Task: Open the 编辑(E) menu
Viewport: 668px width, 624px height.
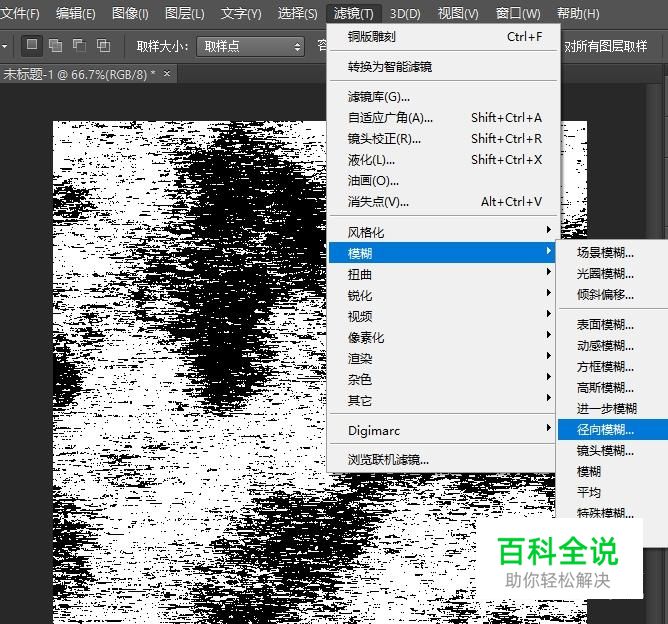Action: click(x=75, y=14)
